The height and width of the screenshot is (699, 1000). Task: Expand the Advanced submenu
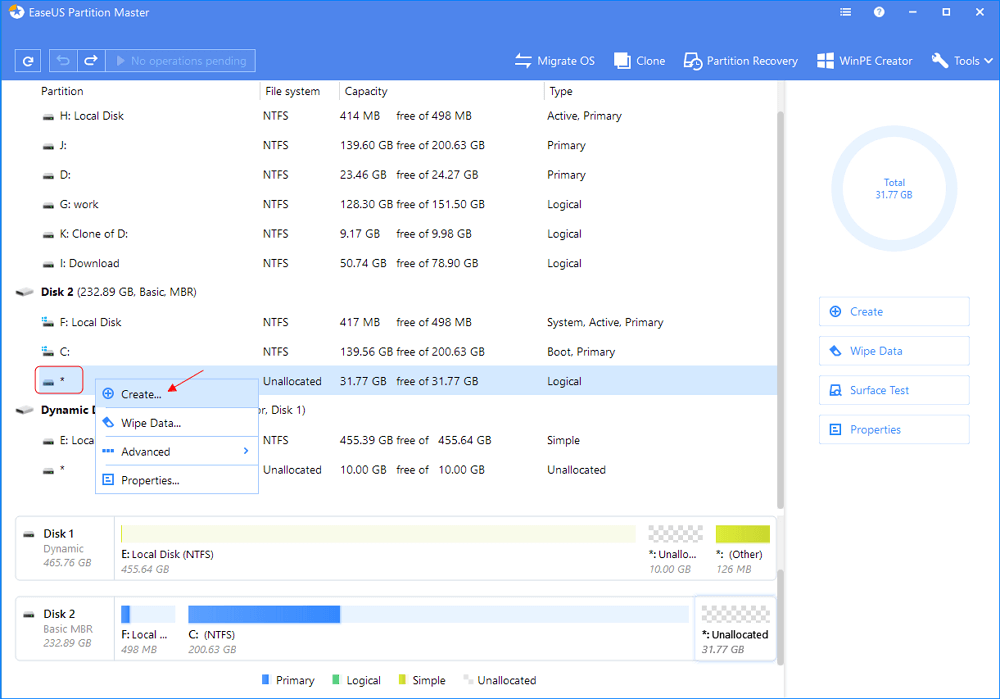tap(177, 452)
